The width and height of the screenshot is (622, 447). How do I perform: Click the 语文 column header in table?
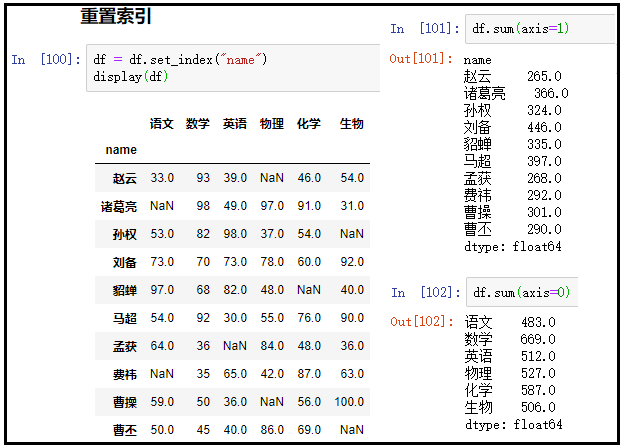tap(162, 124)
